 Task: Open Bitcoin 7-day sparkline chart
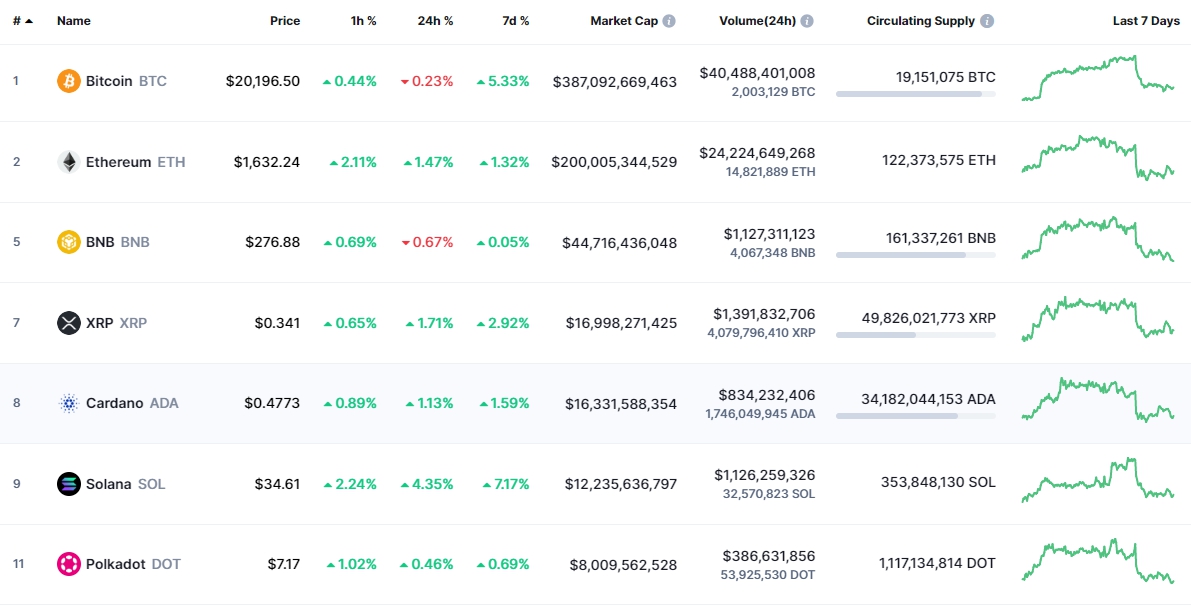(x=1098, y=78)
